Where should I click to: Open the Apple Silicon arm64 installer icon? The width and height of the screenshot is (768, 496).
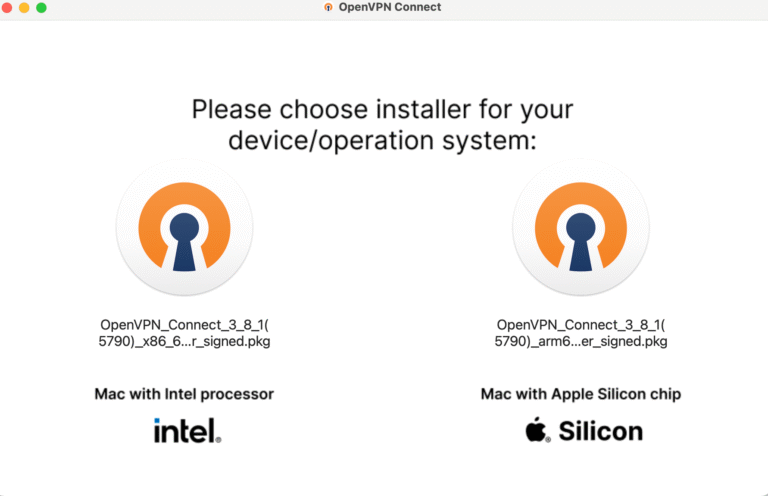(581, 227)
